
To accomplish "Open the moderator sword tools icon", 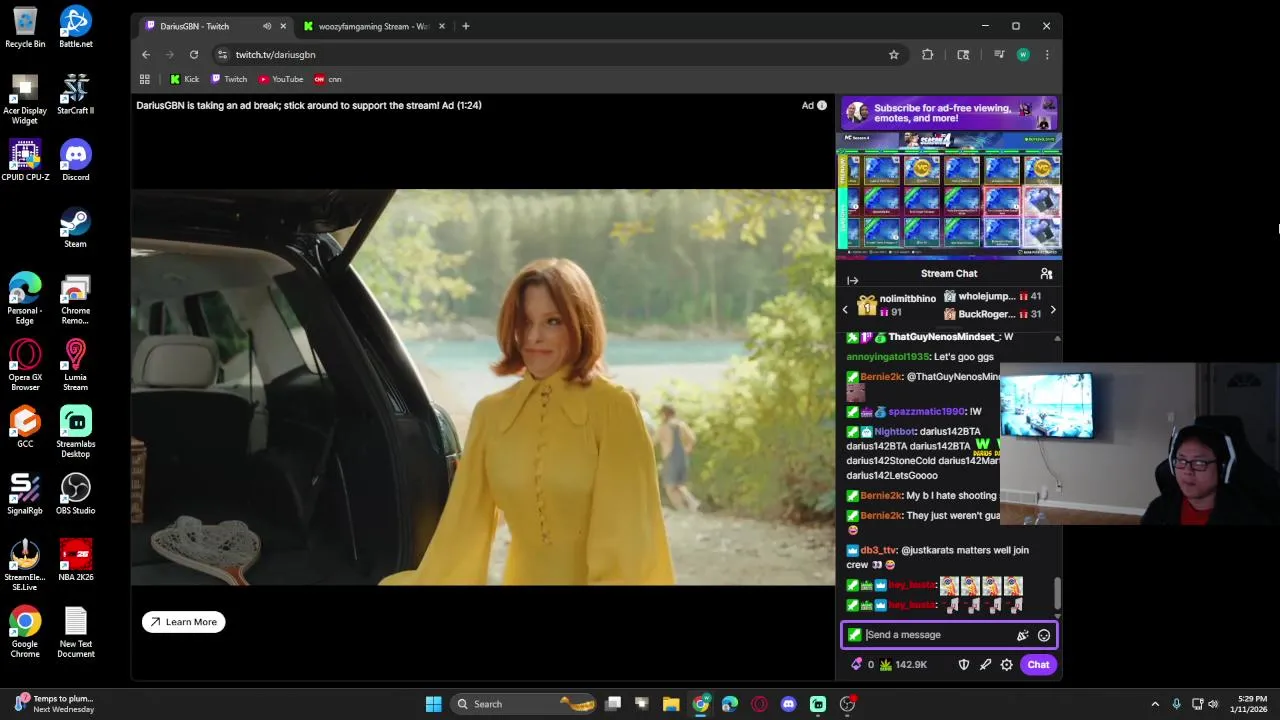I will coord(985,665).
